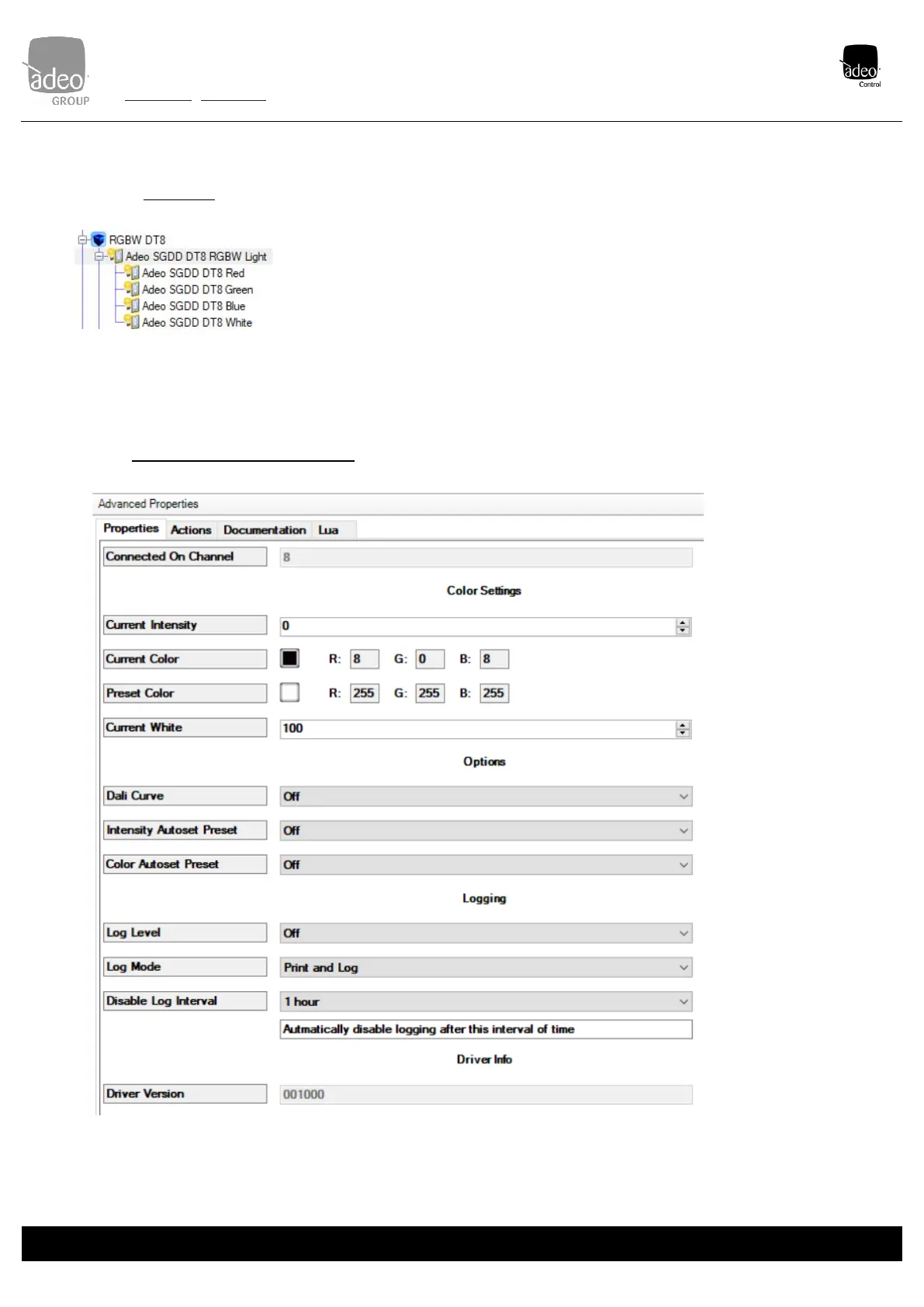Open the Color Autoset Preset dropdown
This screenshot has height=1307, width=924.
point(486,865)
